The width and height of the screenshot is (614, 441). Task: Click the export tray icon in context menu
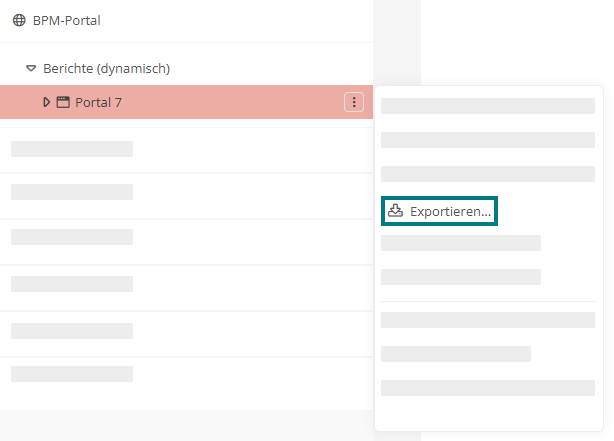coord(395,211)
